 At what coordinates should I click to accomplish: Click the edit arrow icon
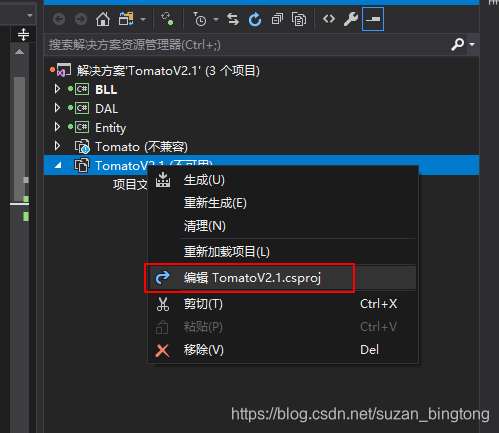coord(163,277)
